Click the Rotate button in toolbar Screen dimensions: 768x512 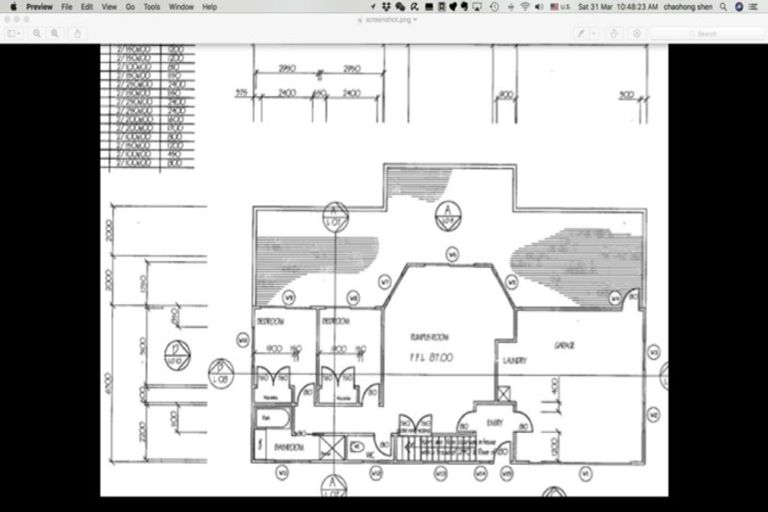pyautogui.click(x=612, y=33)
